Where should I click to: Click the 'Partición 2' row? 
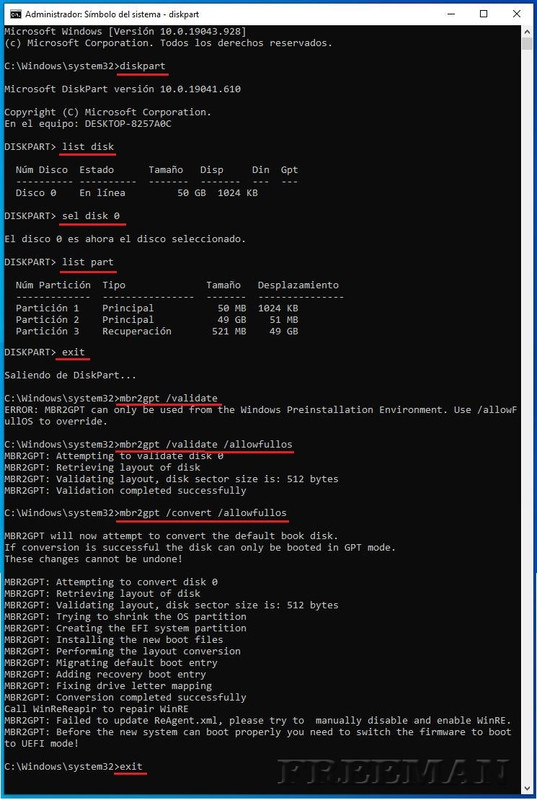pyautogui.click(x=157, y=320)
